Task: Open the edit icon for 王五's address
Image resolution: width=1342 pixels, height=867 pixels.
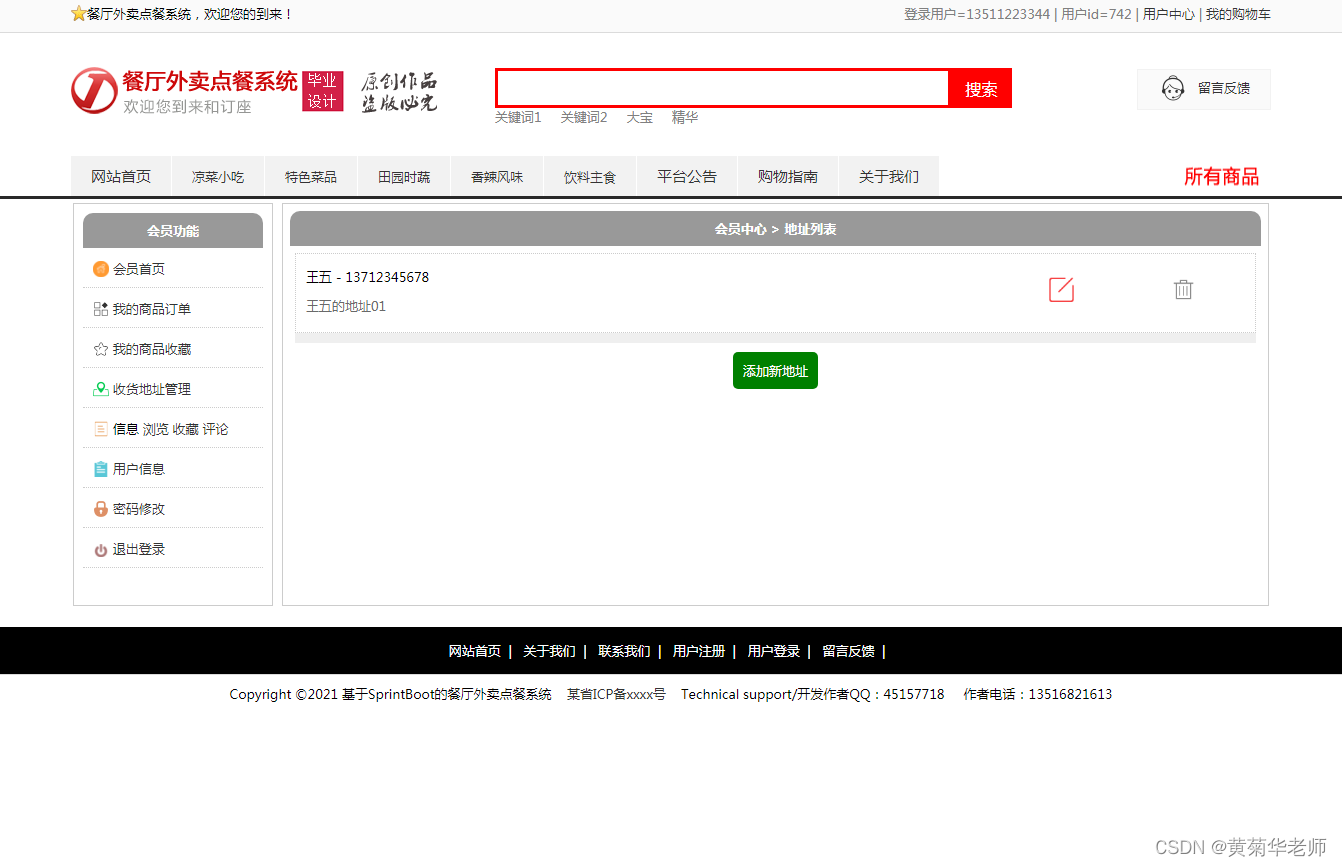Action: click(1061, 289)
